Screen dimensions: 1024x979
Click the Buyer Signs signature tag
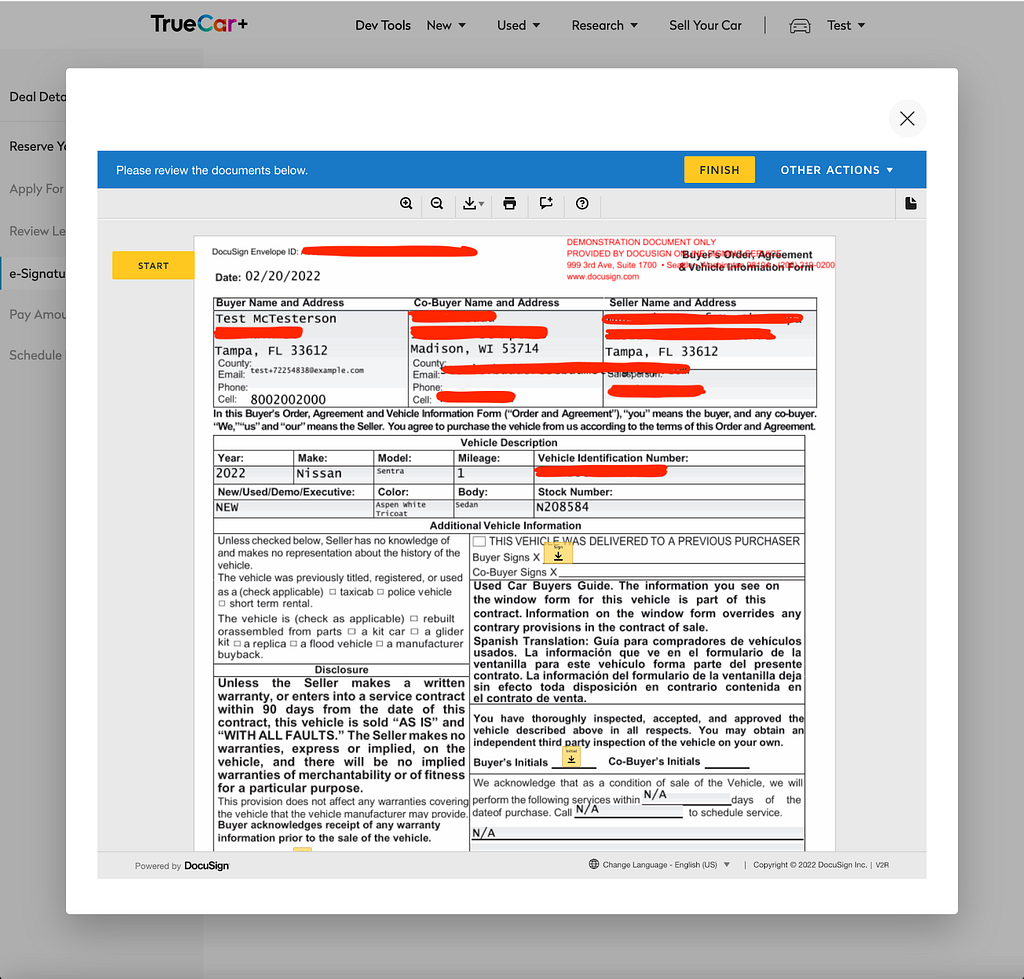tap(558, 553)
